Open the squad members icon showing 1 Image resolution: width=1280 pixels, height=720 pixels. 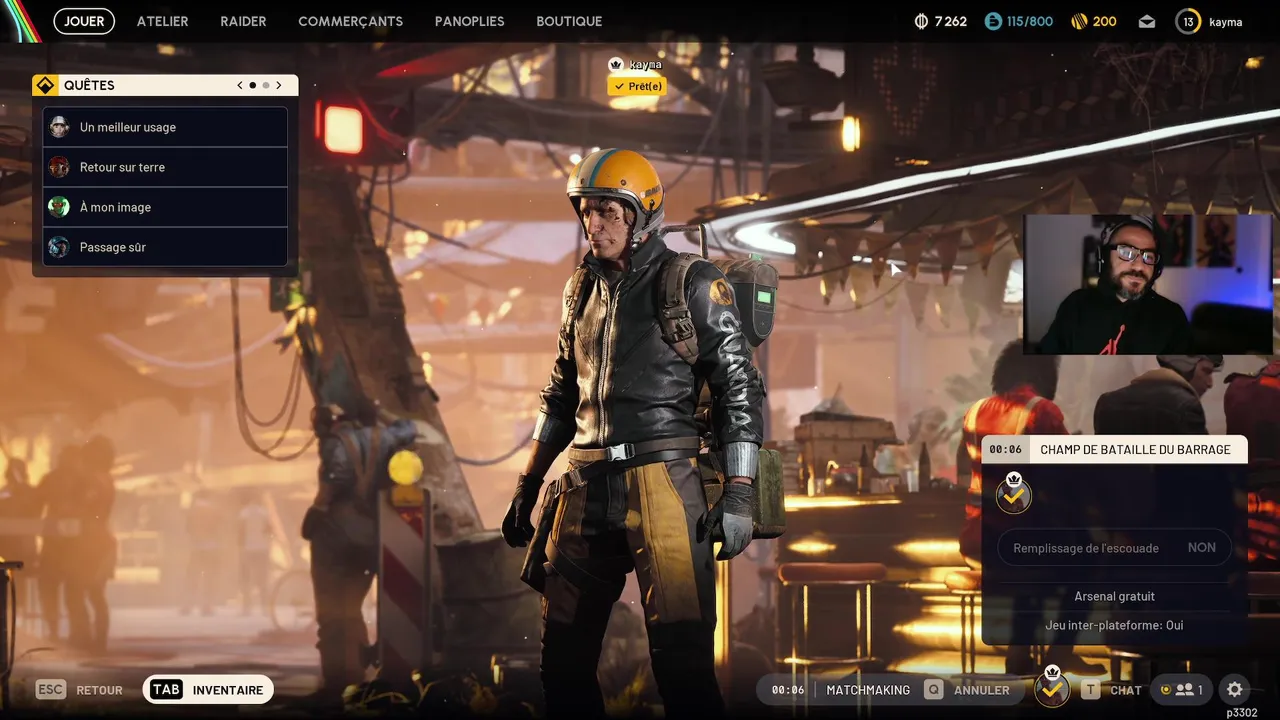click(x=1181, y=690)
